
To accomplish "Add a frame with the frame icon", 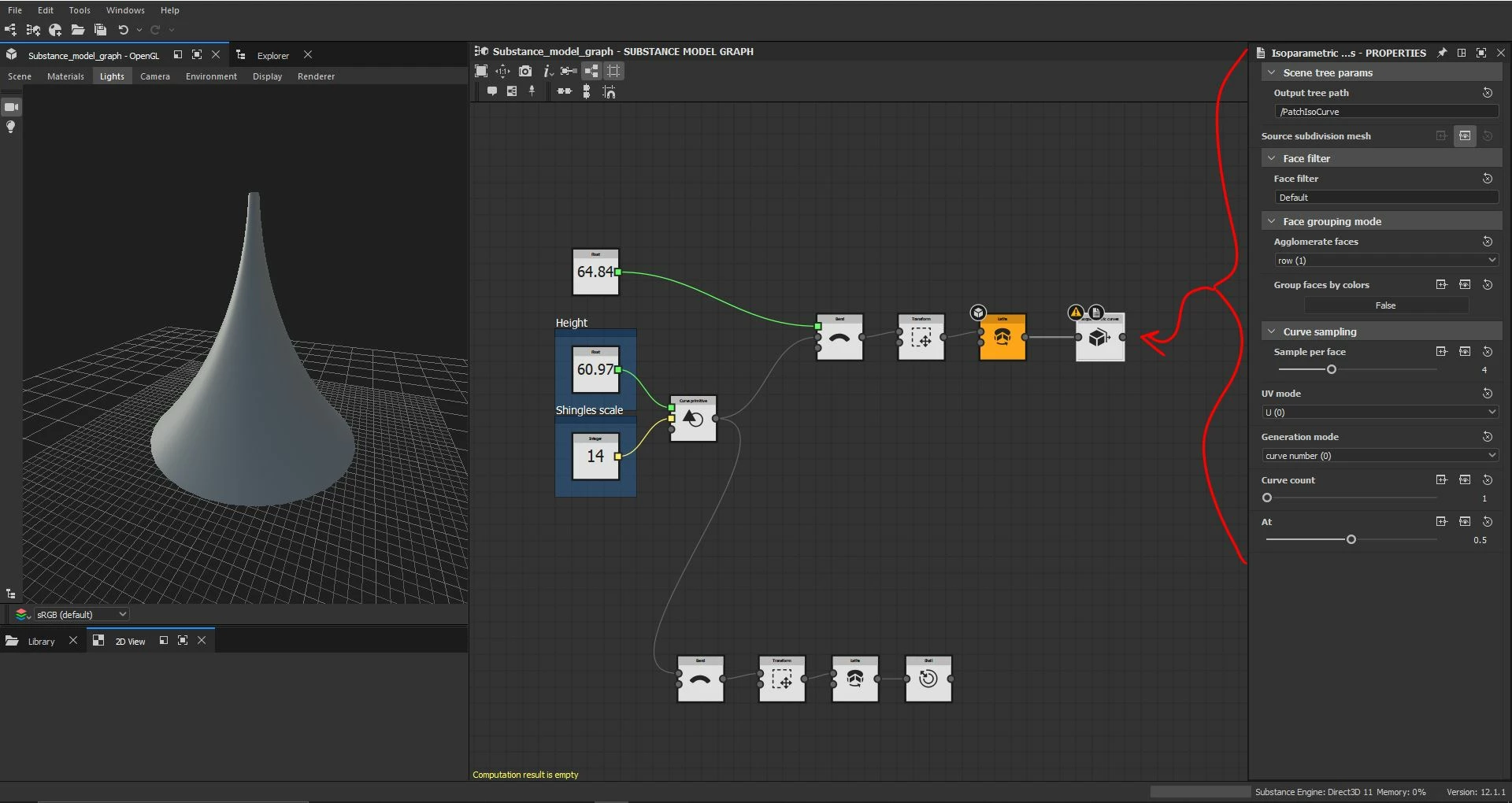I will [x=512, y=91].
